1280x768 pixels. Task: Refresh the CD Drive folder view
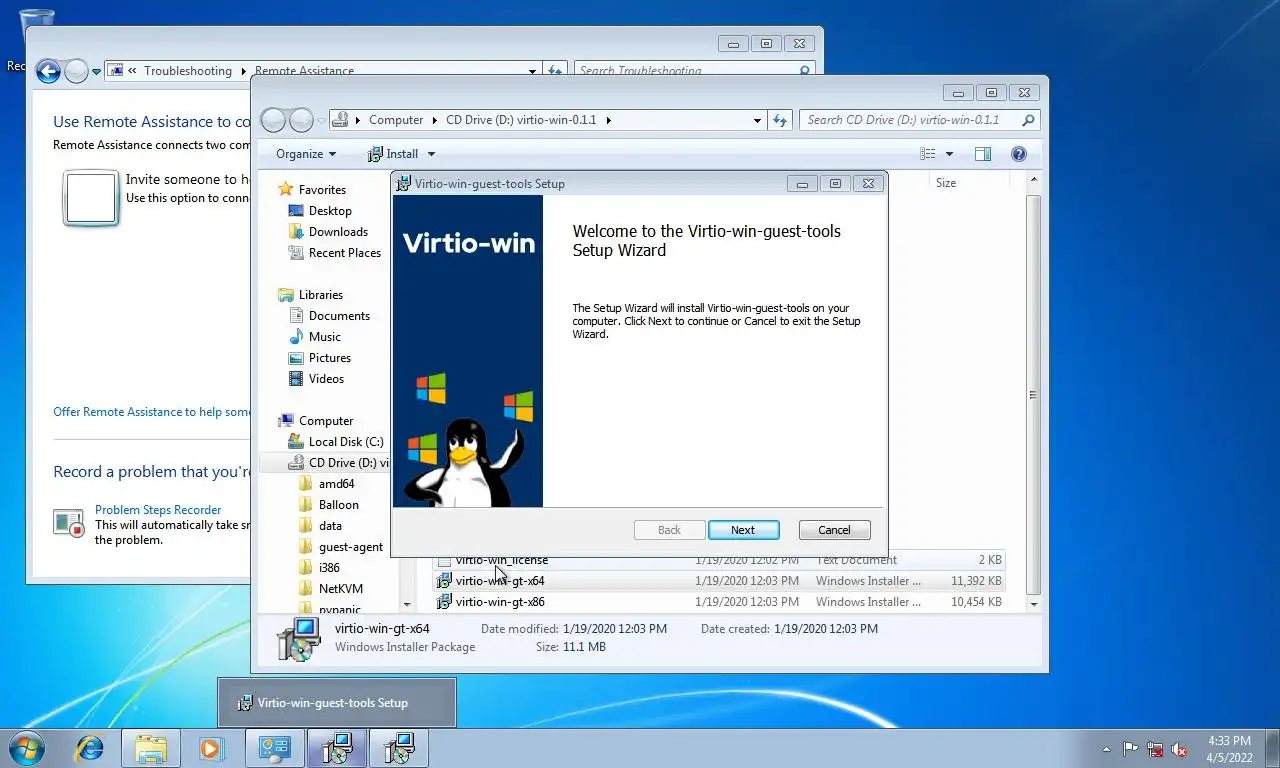click(780, 120)
